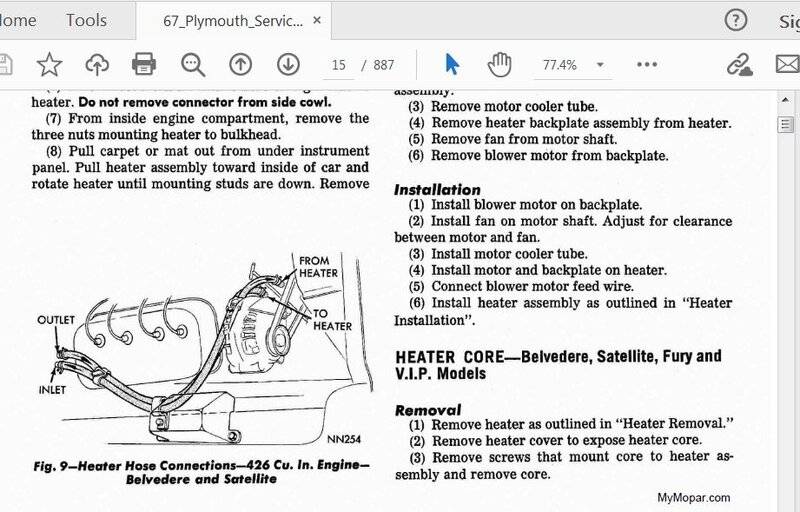The image size is (800, 512).
Task: Click the page number field showing 15
Action: pos(338,65)
